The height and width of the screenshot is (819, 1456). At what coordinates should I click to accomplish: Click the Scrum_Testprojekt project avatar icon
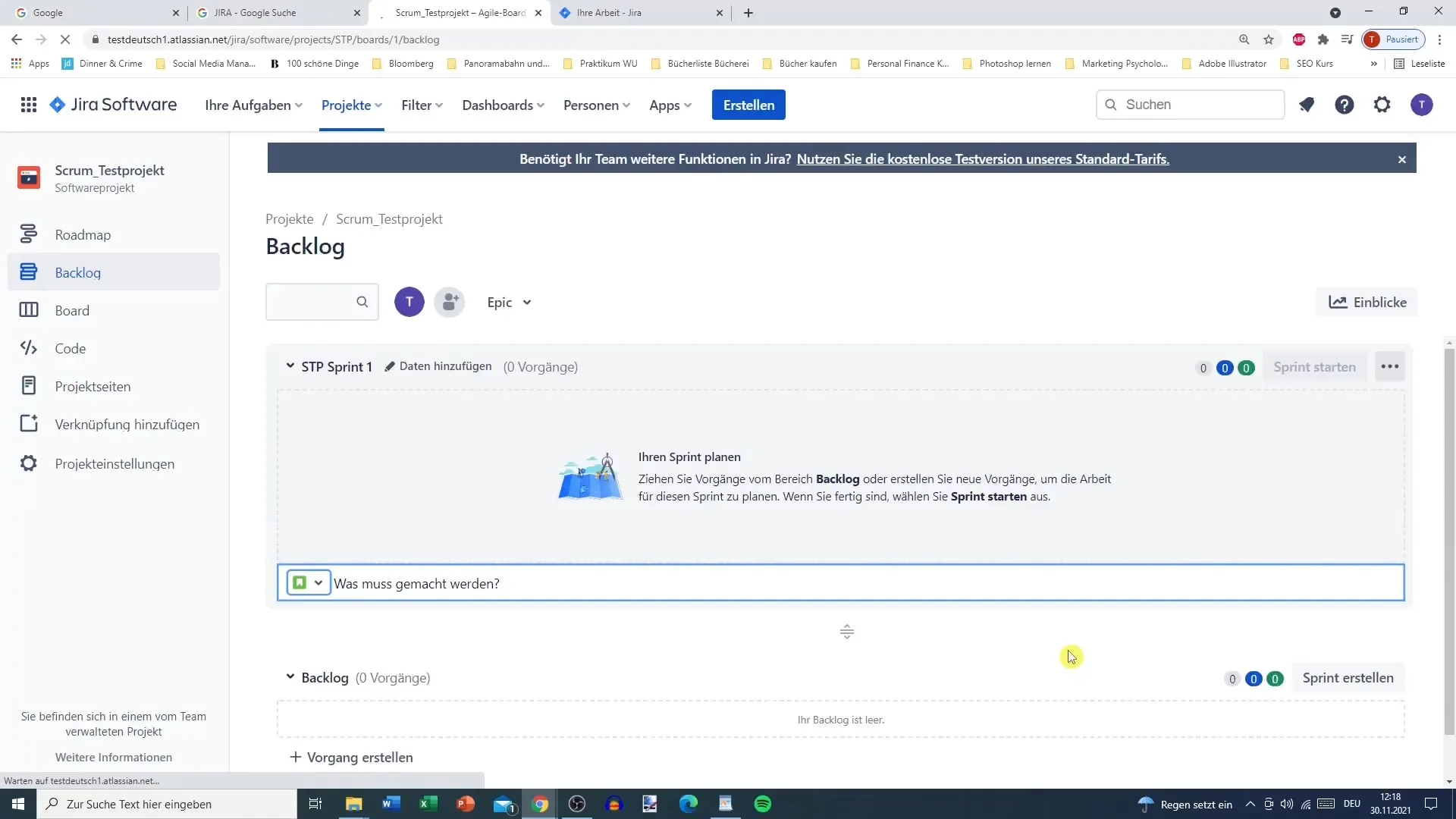[x=29, y=177]
